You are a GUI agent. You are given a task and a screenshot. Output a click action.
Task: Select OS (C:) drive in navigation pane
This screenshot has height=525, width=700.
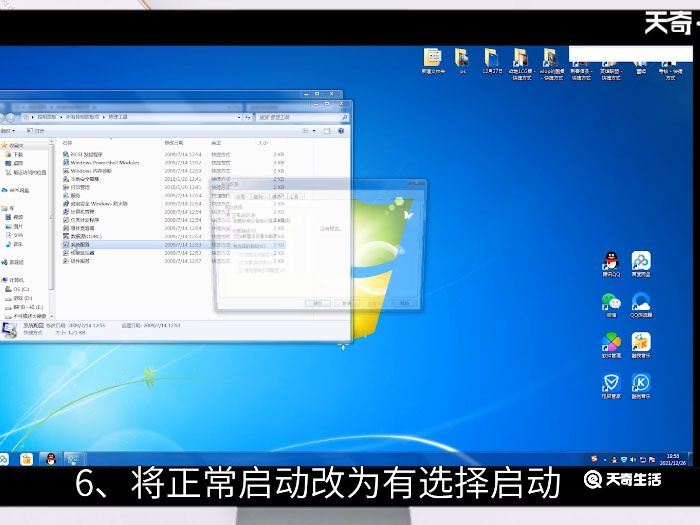click(x=17, y=289)
